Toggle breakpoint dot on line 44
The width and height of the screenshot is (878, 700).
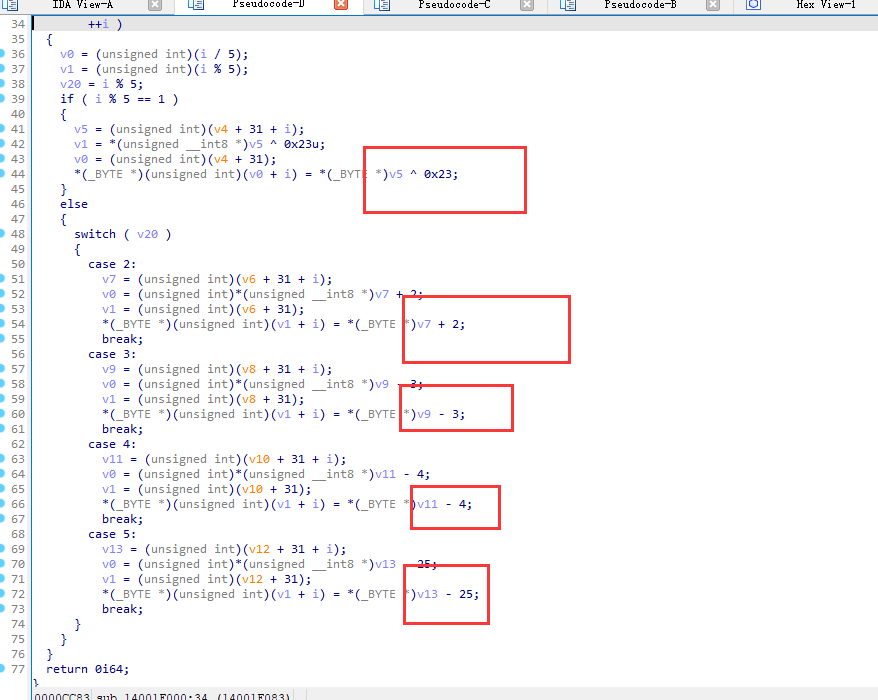pyautogui.click(x=4, y=174)
